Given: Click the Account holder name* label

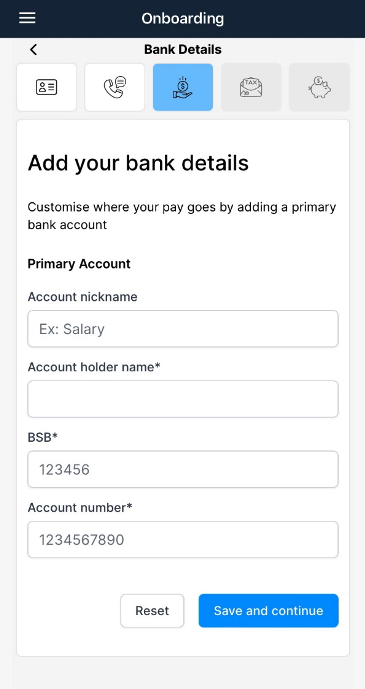Looking at the screenshot, I should pos(94,367).
